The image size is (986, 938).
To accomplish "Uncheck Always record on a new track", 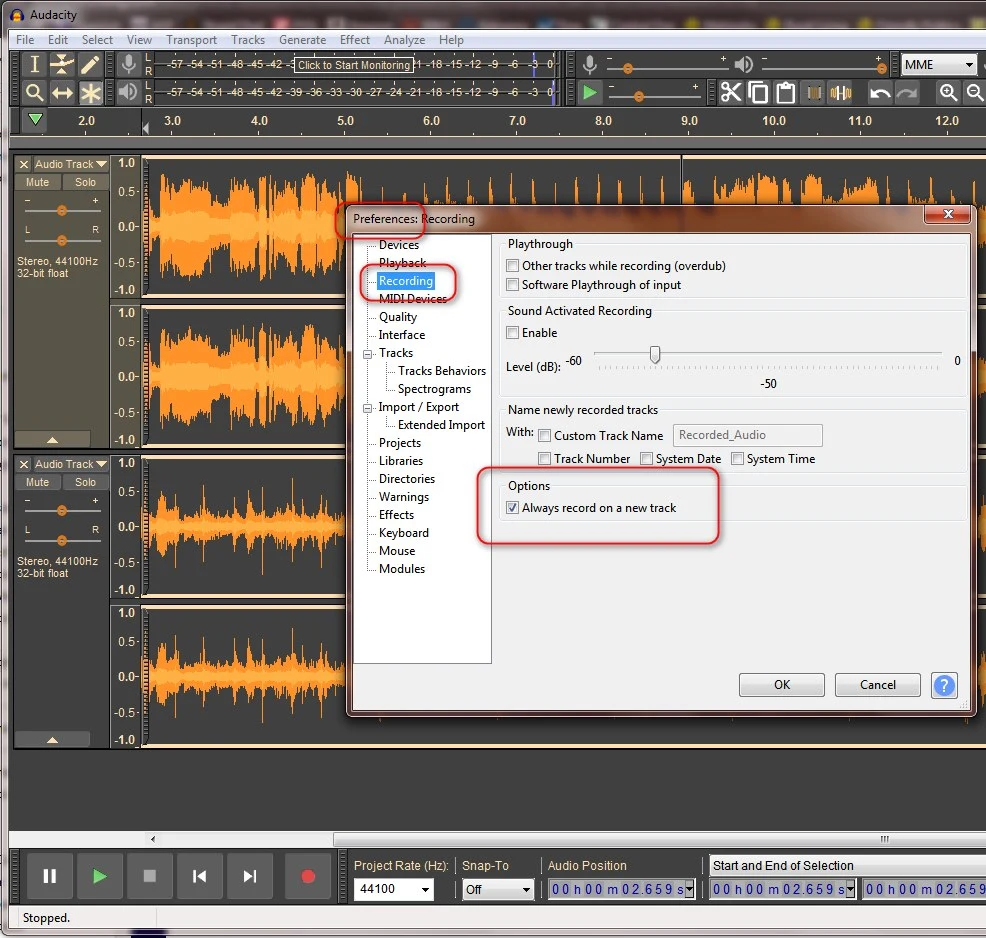I will (513, 508).
